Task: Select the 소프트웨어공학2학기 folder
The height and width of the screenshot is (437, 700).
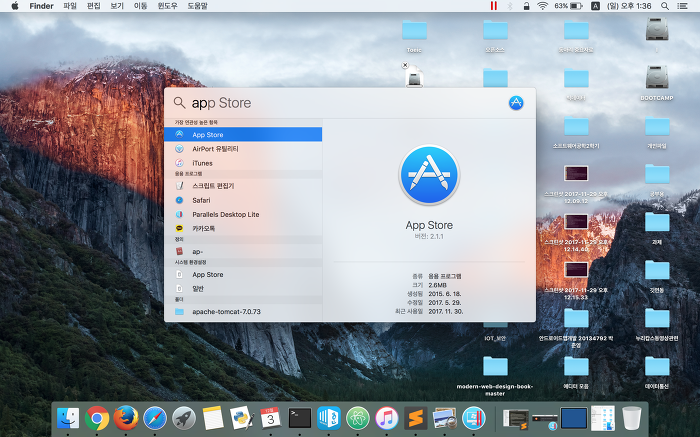Action: coord(576,132)
